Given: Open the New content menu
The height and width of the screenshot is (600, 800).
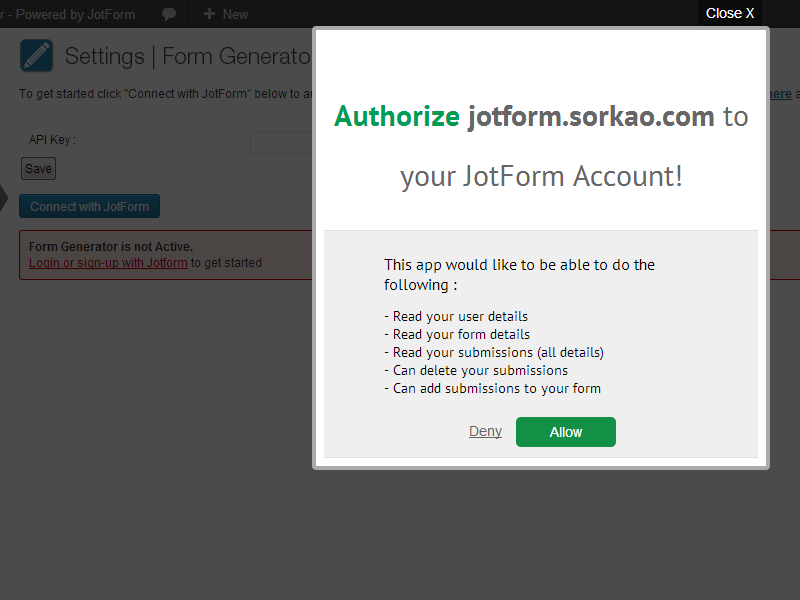Looking at the screenshot, I should [226, 14].
